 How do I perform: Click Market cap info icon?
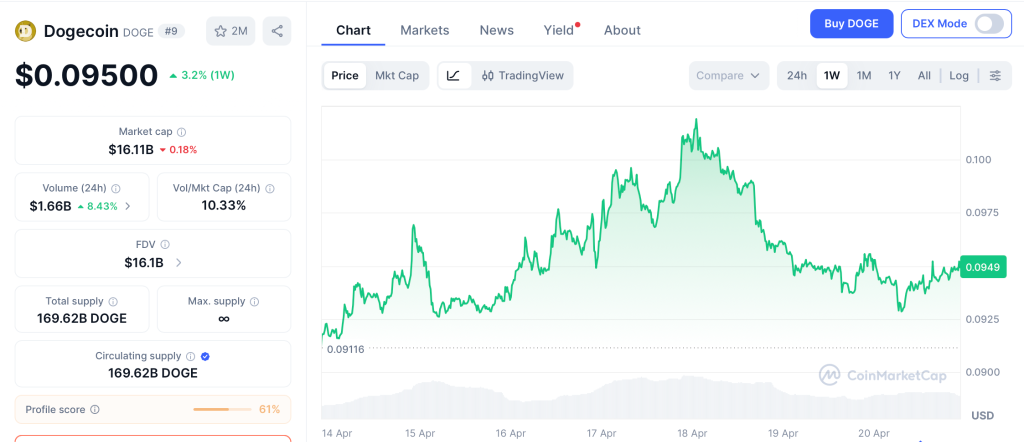[181, 132]
